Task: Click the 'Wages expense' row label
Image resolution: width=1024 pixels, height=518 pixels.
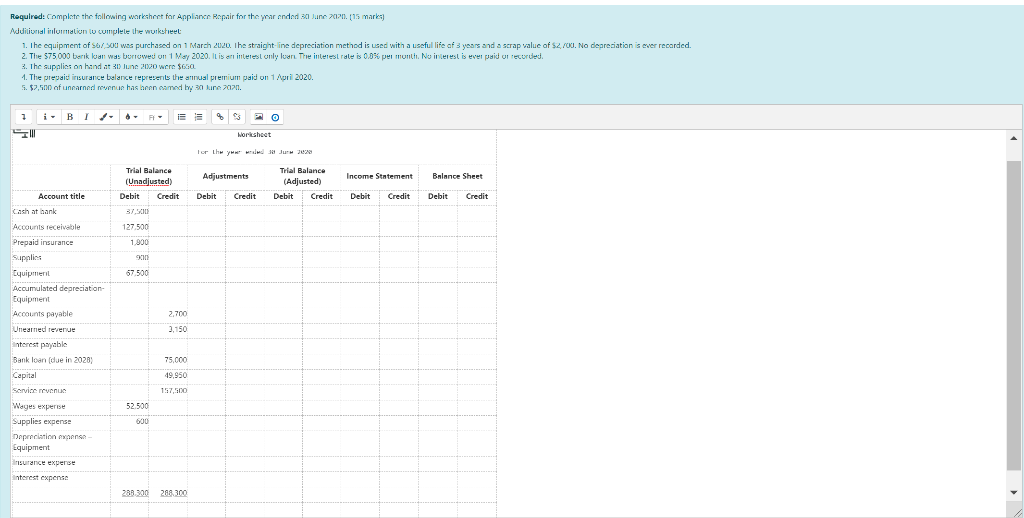Action: 39,406
